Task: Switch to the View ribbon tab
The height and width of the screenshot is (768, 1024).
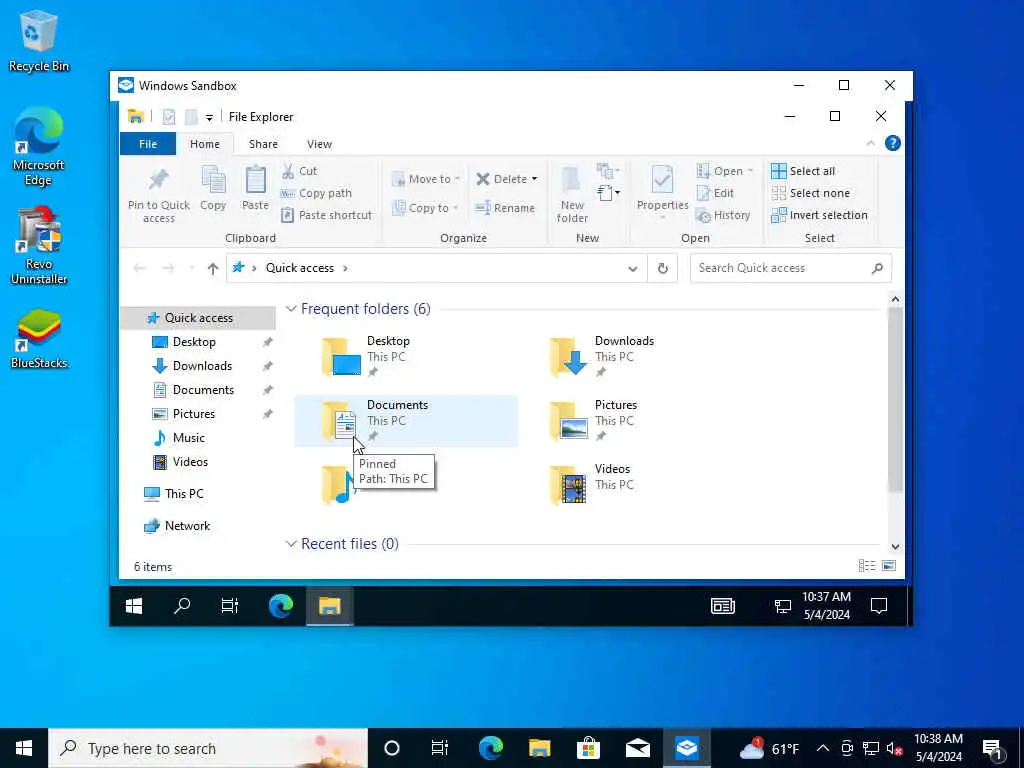Action: tap(319, 144)
